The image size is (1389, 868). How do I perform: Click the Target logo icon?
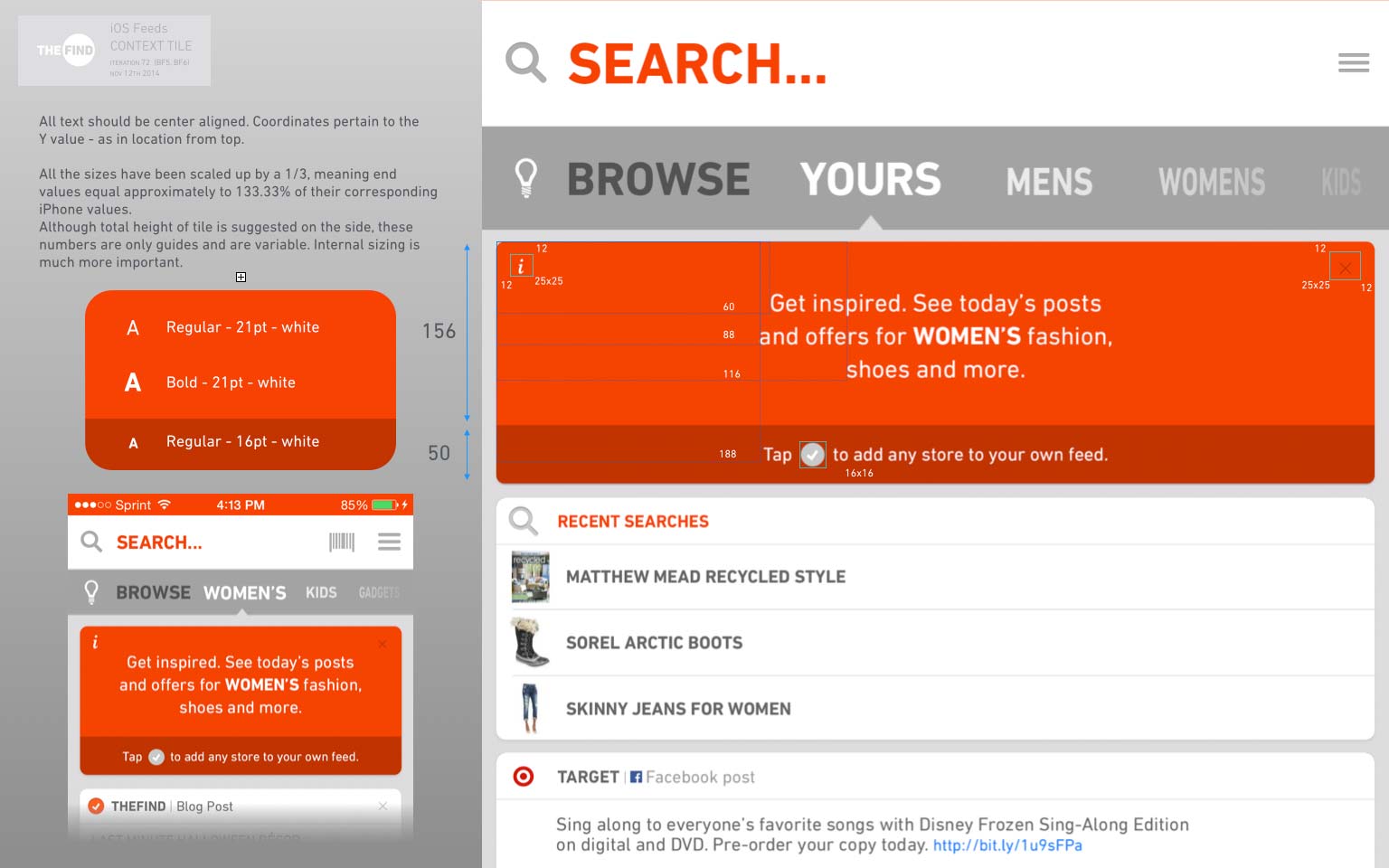click(x=524, y=776)
